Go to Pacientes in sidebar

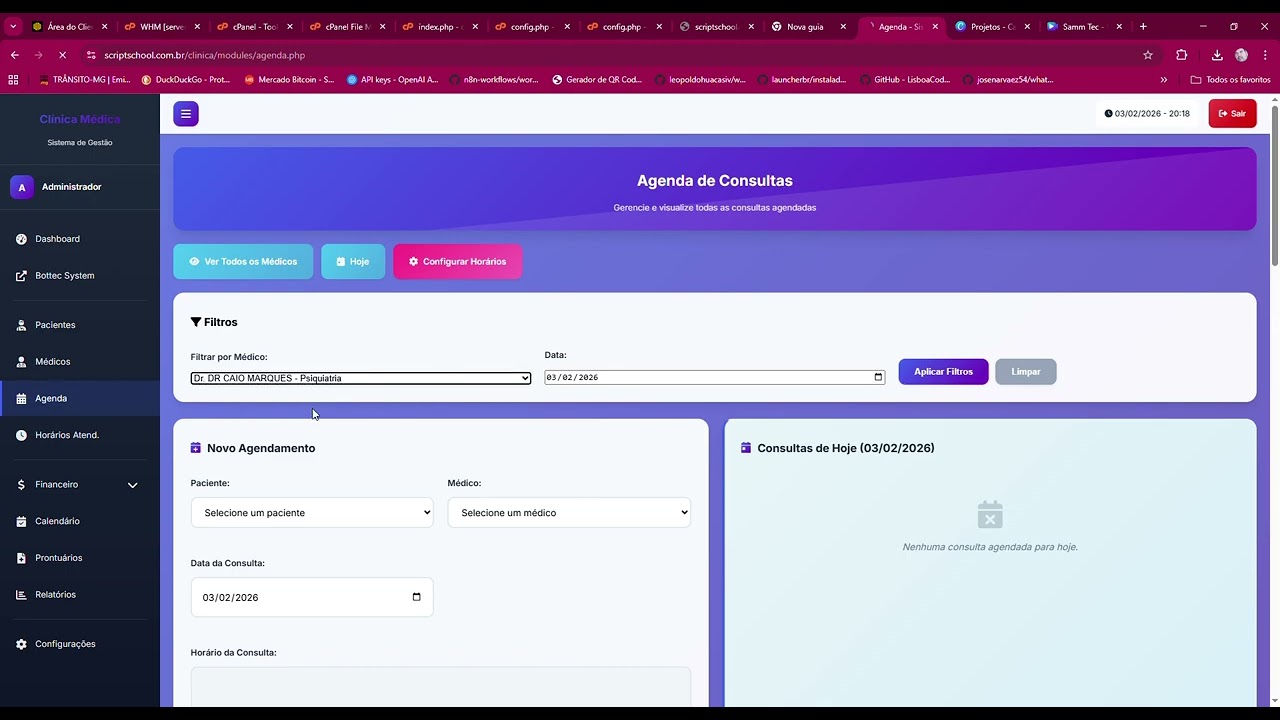coord(80,325)
